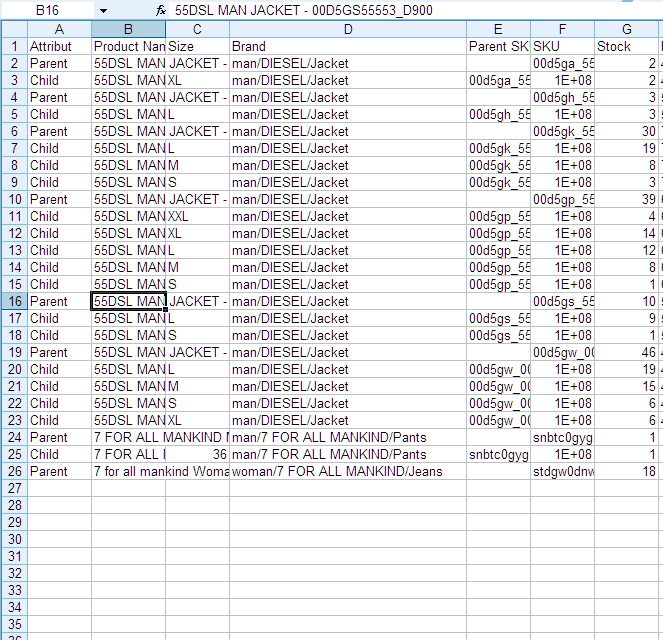Image resolution: width=663 pixels, height=640 pixels.
Task: Click selected cell B16
Action: coord(129,301)
